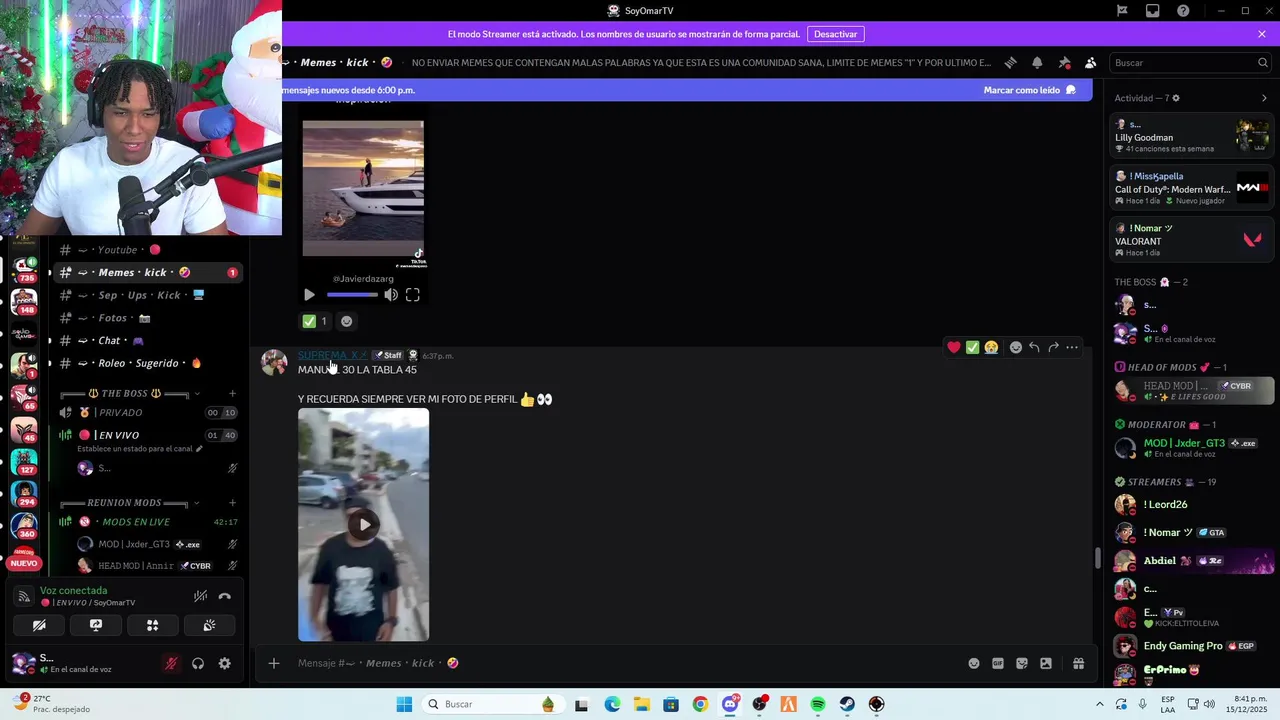This screenshot has height=720, width=1280.
Task: Open voice connection info signal icon
Action: [x=24, y=596]
